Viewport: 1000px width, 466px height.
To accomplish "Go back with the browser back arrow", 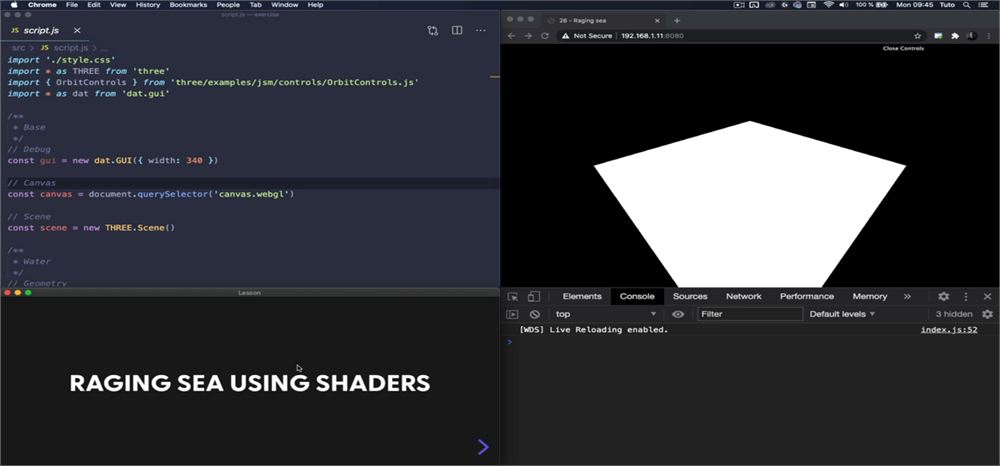I will click(x=511, y=36).
